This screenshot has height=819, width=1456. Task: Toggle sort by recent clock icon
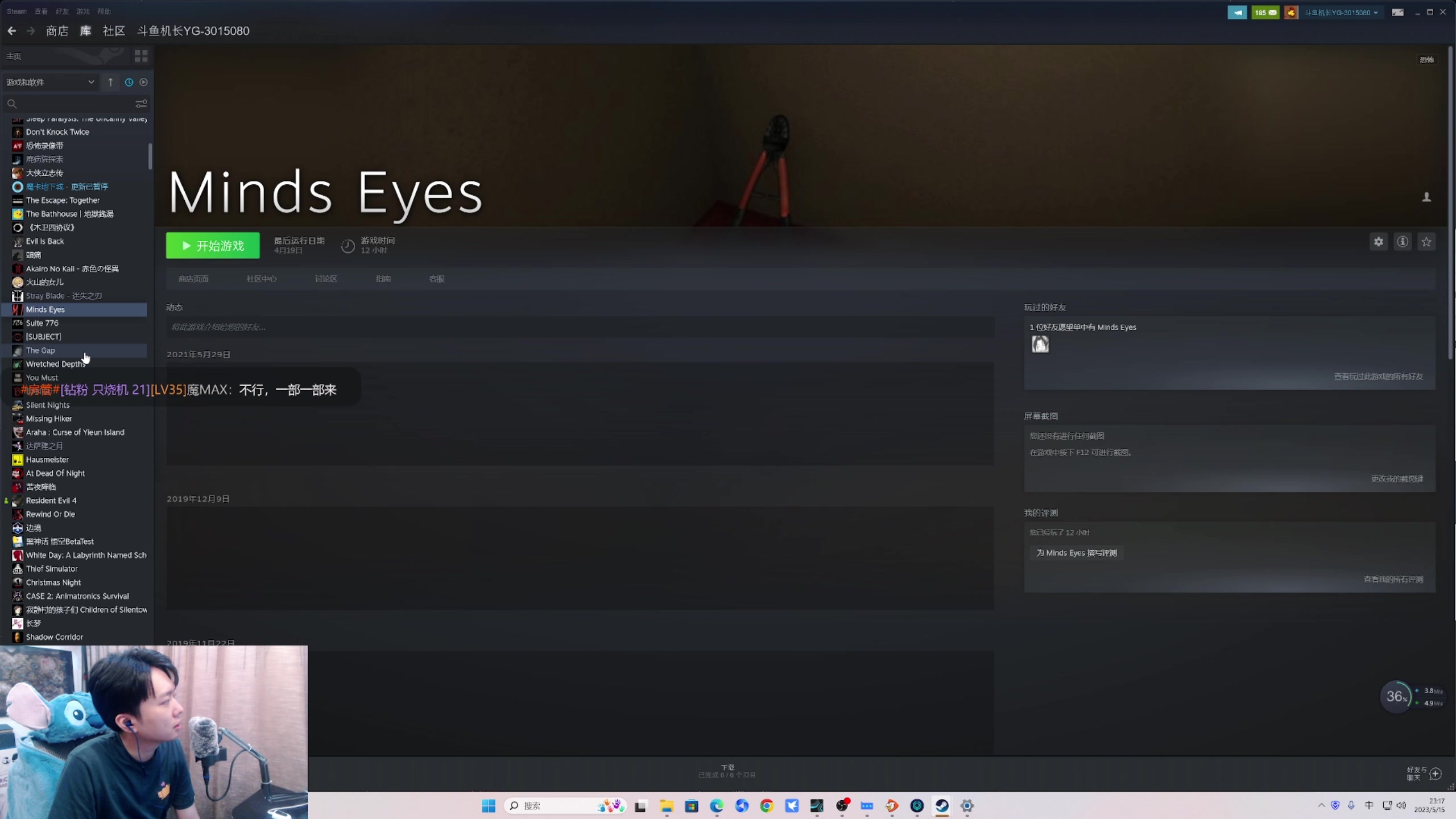pos(129,82)
